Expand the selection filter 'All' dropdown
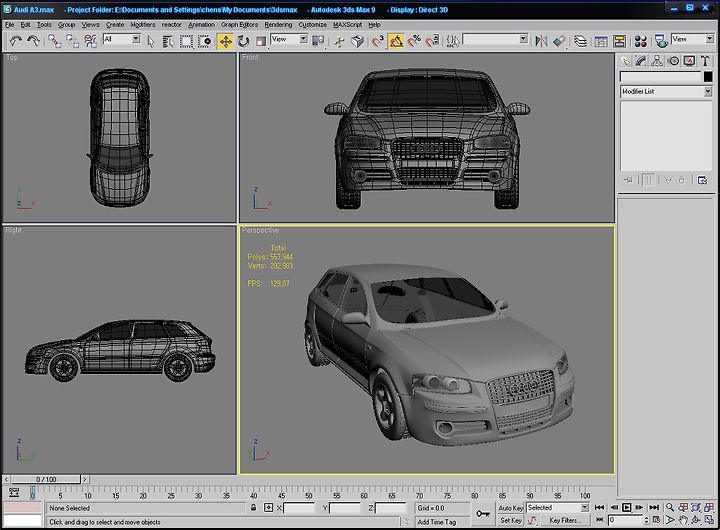Viewport: 720px width, 530px height. pos(136,39)
